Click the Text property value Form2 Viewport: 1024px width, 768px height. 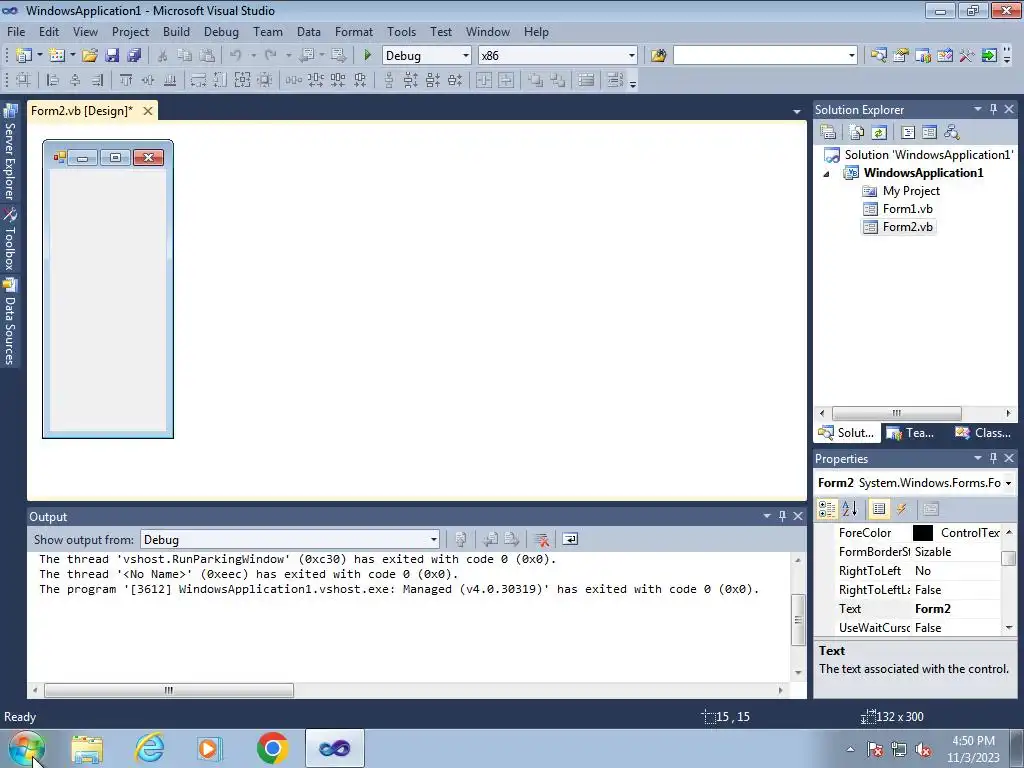pyautogui.click(x=933, y=609)
